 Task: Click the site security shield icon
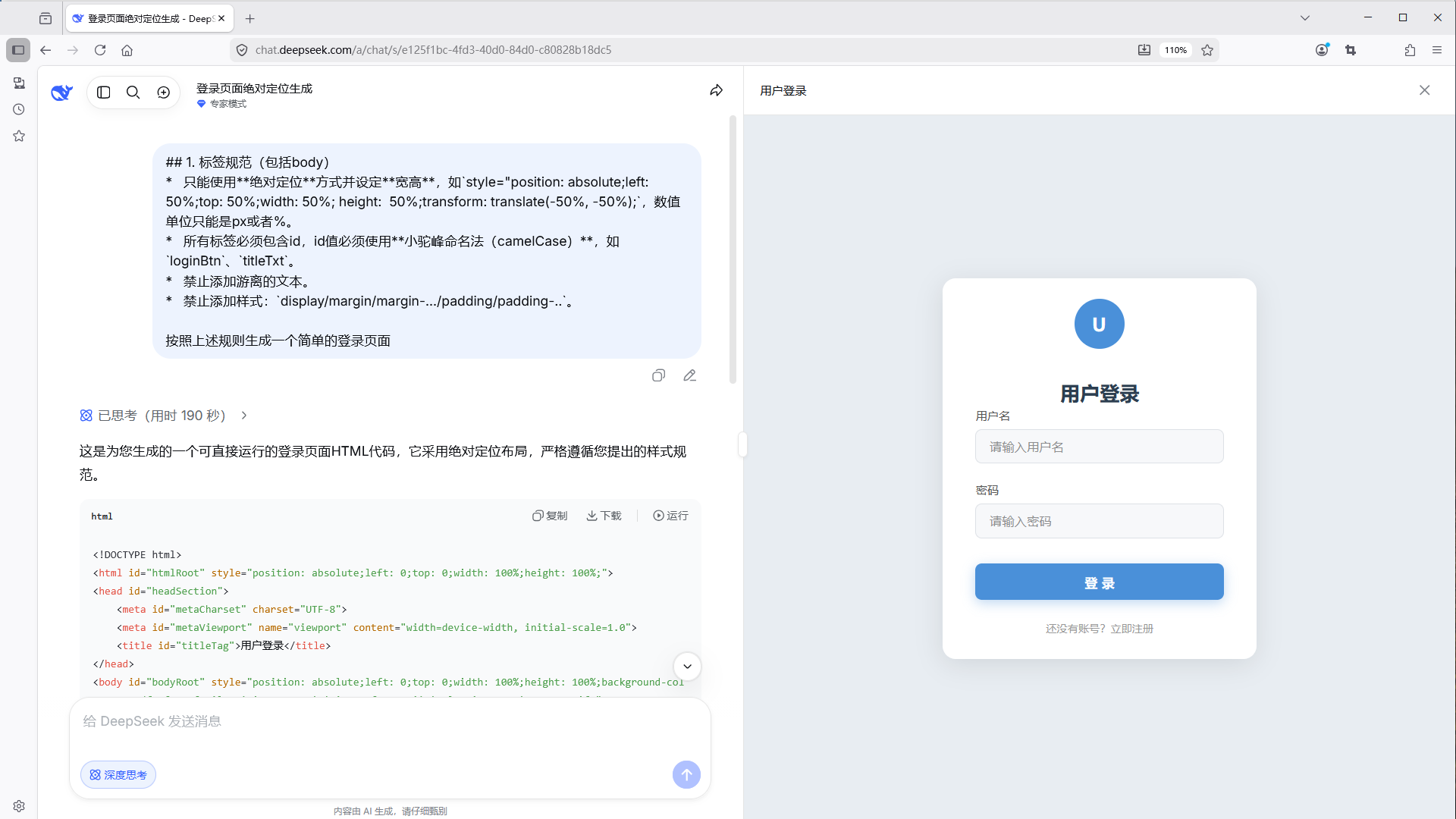pos(242,50)
